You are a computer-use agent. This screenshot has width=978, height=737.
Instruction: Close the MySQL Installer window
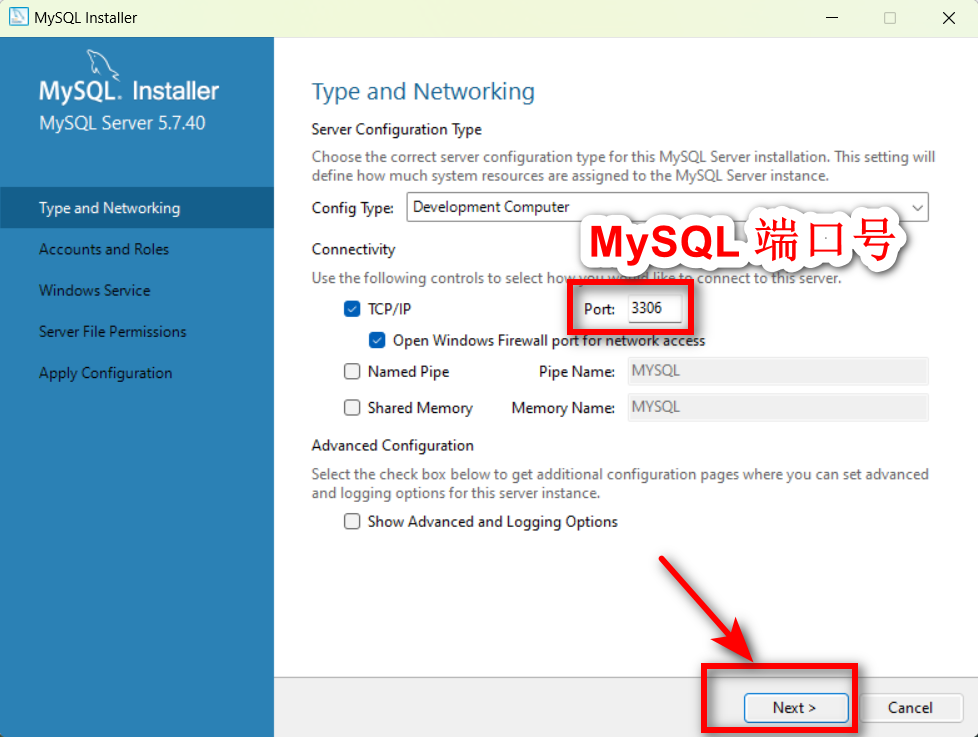[x=949, y=17]
